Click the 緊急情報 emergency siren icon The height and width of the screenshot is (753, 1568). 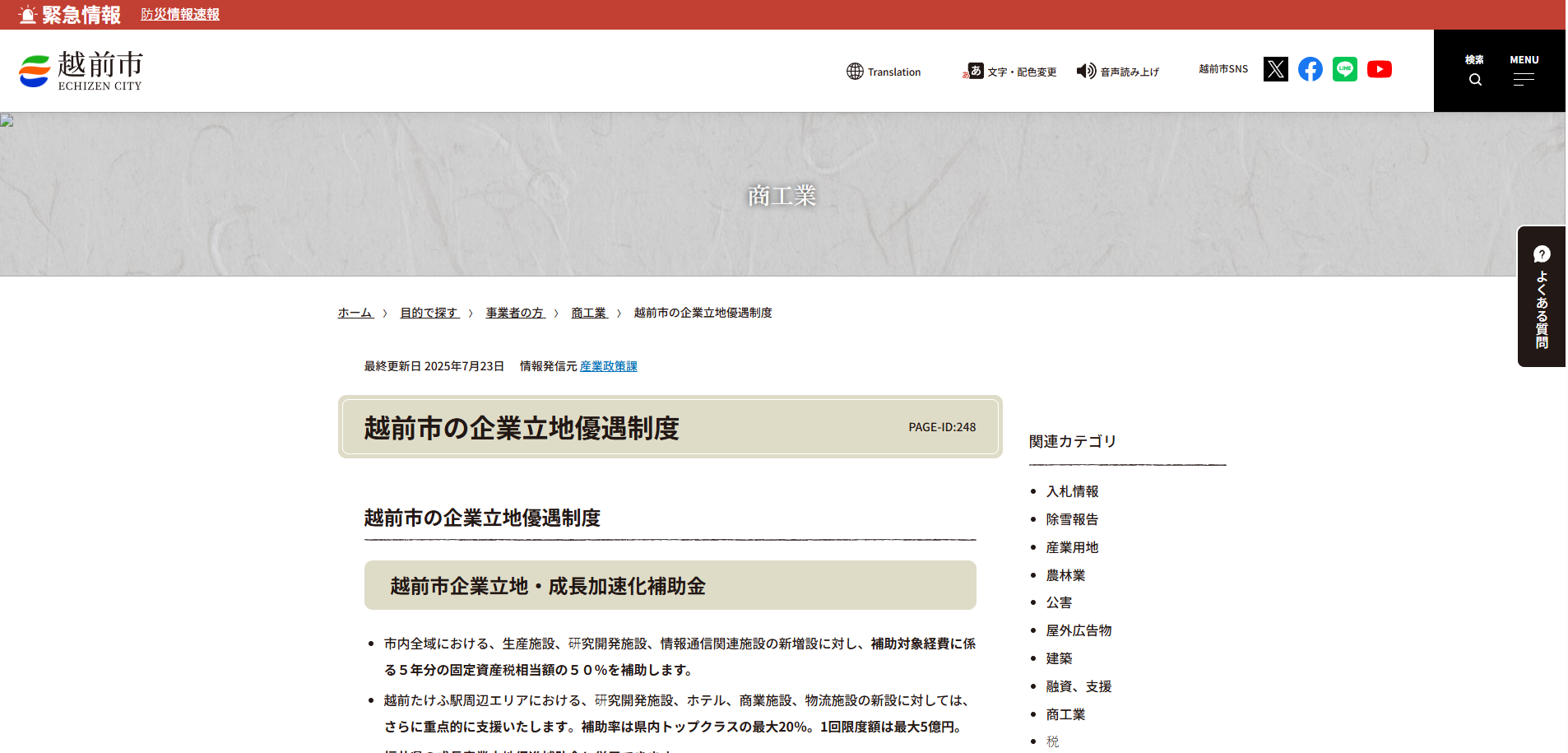click(x=27, y=15)
